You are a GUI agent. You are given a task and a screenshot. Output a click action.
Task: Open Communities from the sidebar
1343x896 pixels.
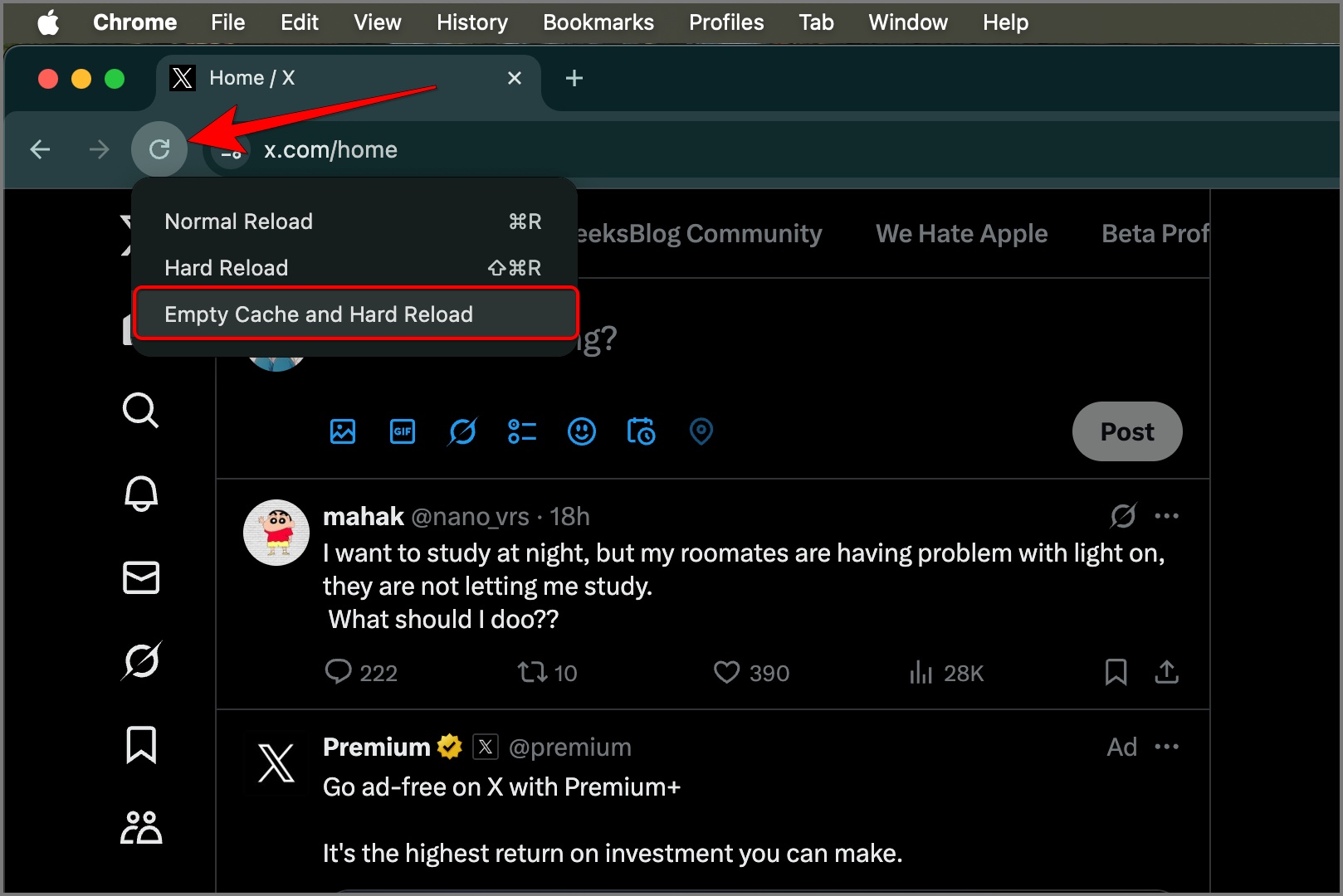(141, 826)
